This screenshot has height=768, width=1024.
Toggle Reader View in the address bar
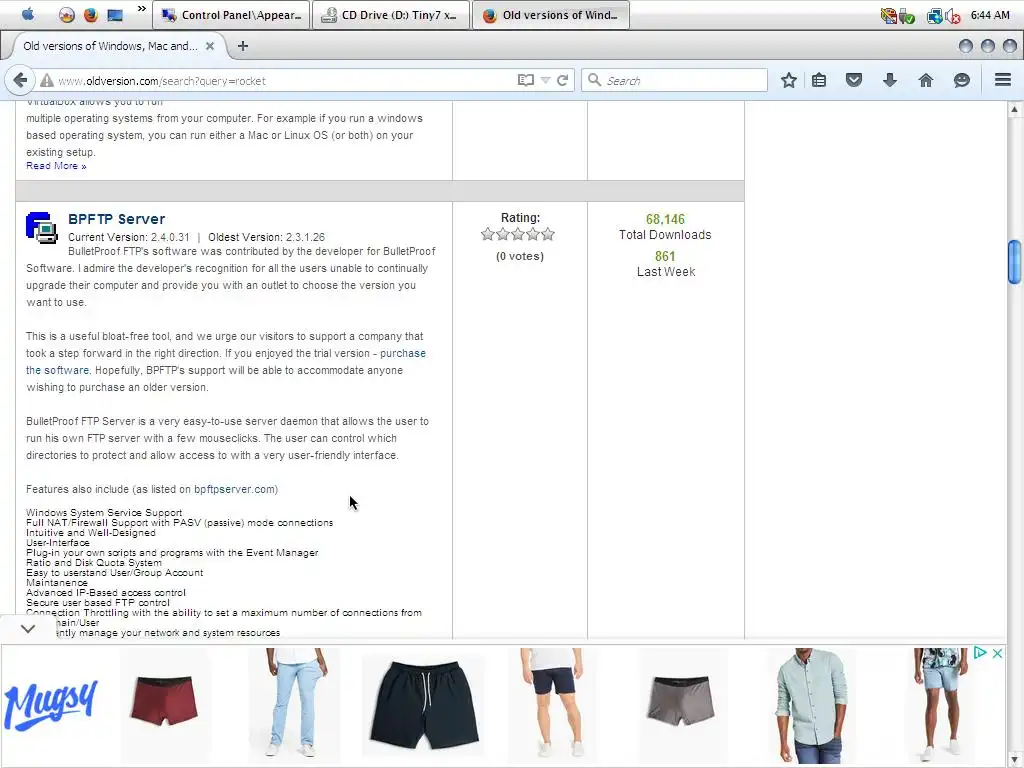coord(526,80)
